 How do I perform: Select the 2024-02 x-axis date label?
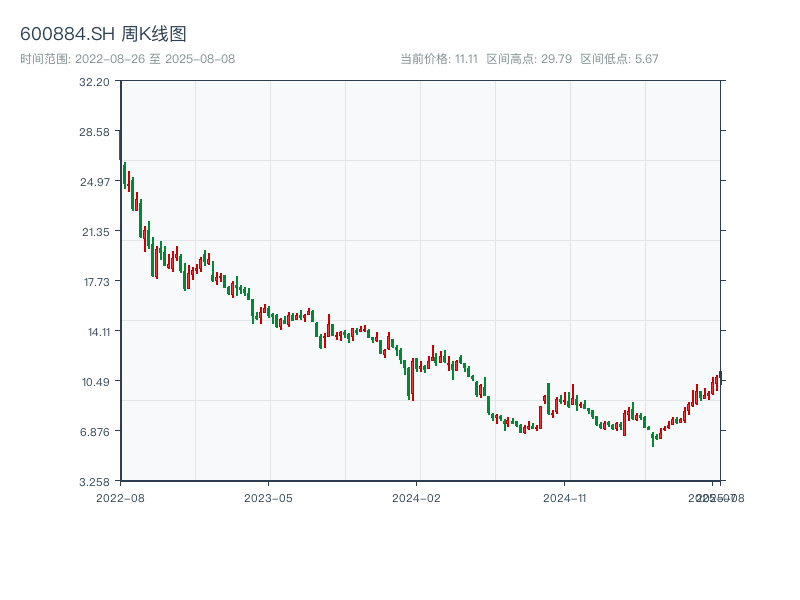417,497
